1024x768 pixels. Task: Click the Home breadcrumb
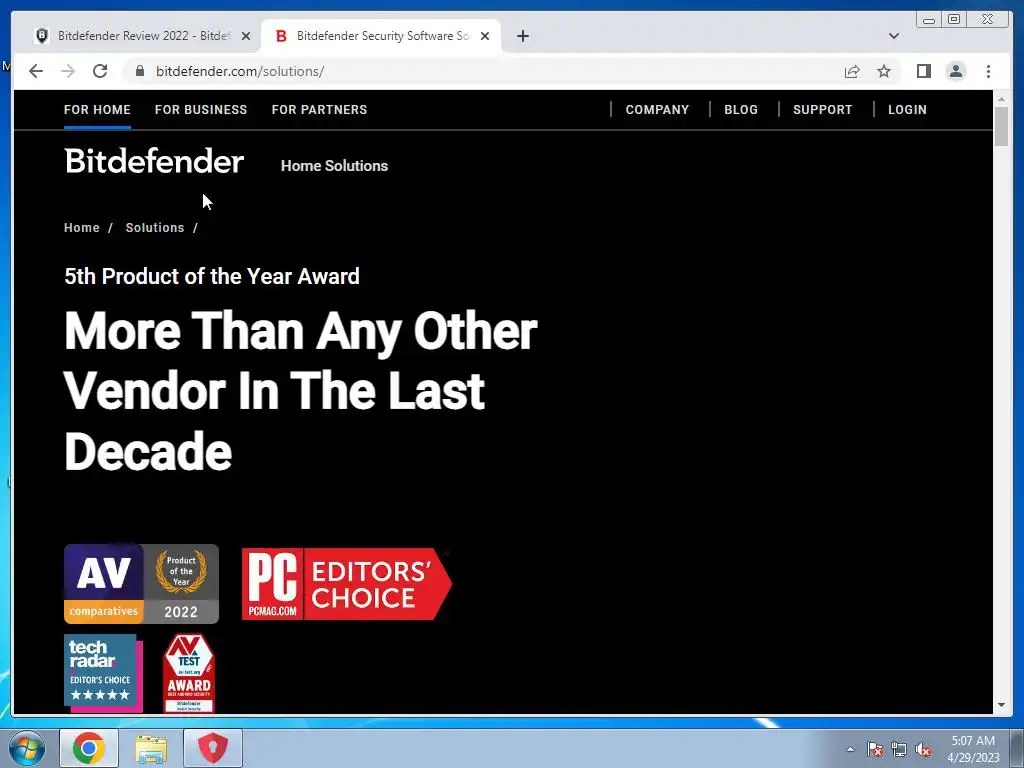(82, 228)
